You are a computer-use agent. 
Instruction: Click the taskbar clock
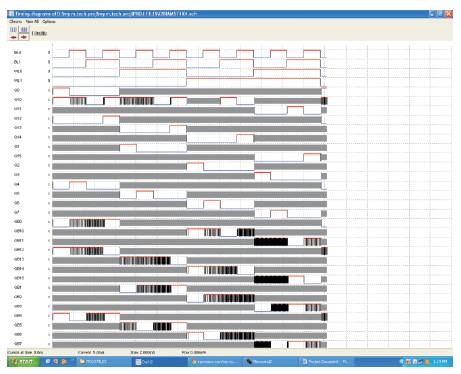(440, 362)
